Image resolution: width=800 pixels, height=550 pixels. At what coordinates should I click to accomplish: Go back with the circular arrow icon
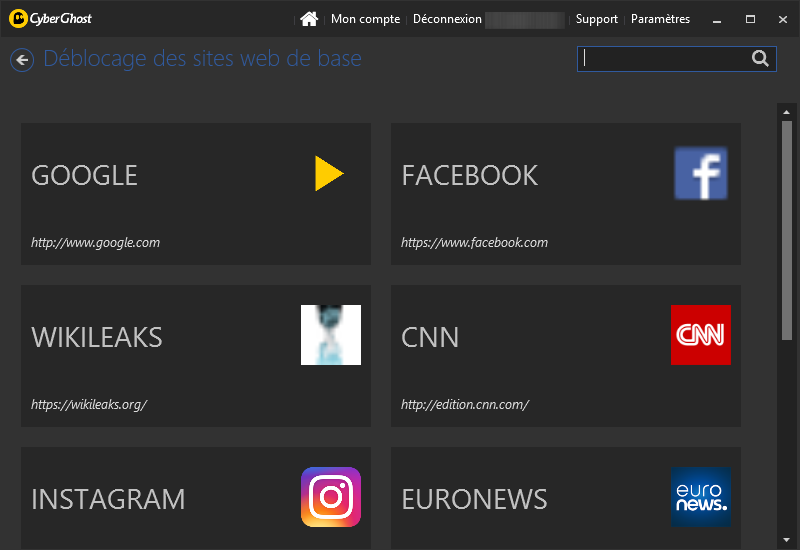click(22, 60)
